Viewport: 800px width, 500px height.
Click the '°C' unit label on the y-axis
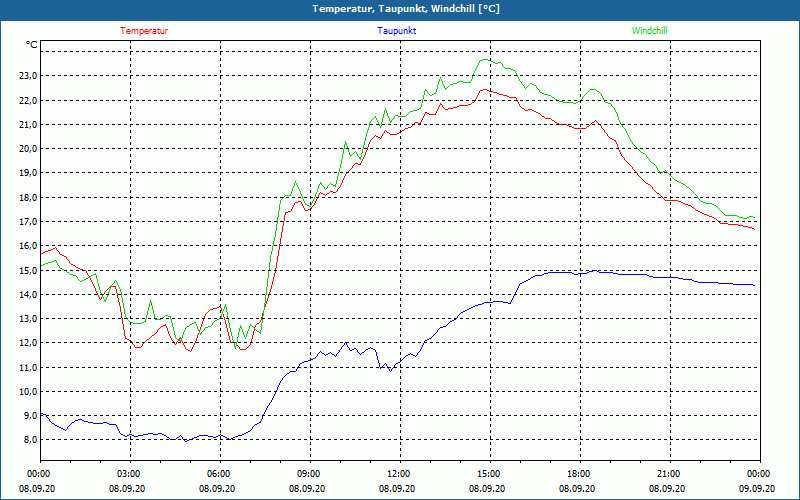[32, 45]
